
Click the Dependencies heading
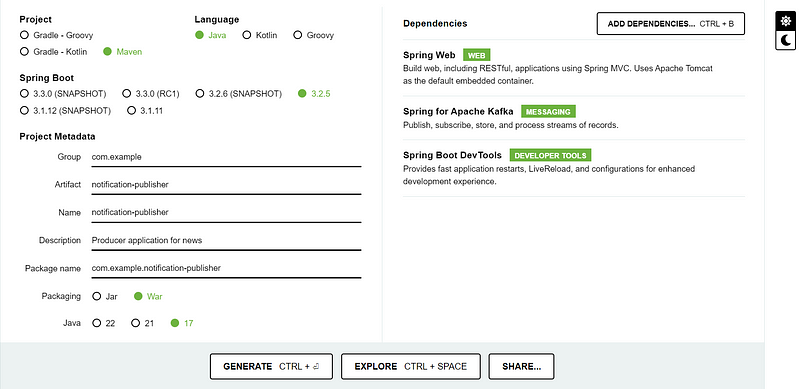click(x=435, y=23)
